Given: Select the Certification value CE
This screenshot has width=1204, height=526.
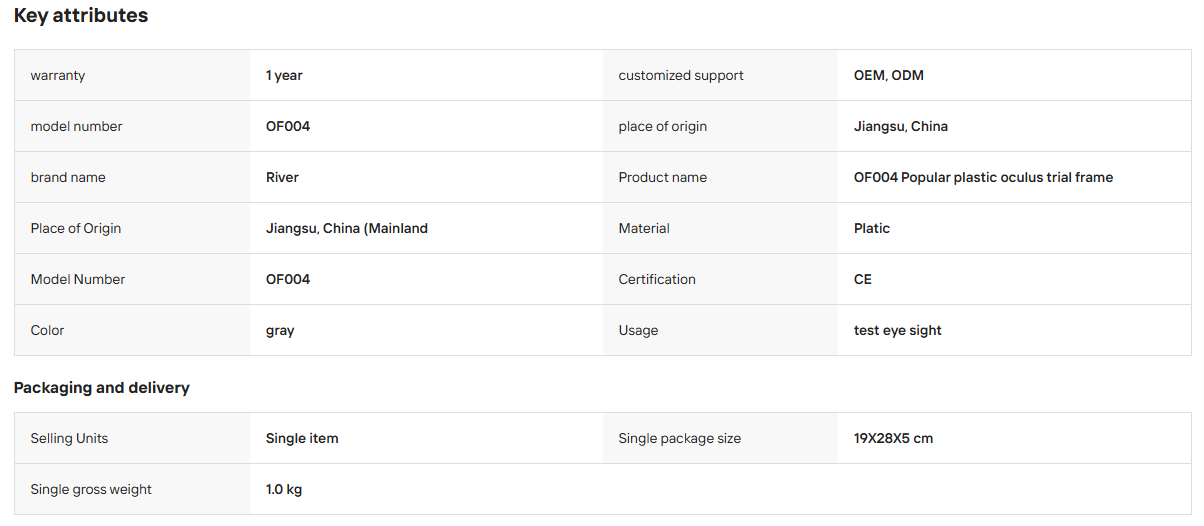Looking at the screenshot, I should pyautogui.click(x=863, y=279).
